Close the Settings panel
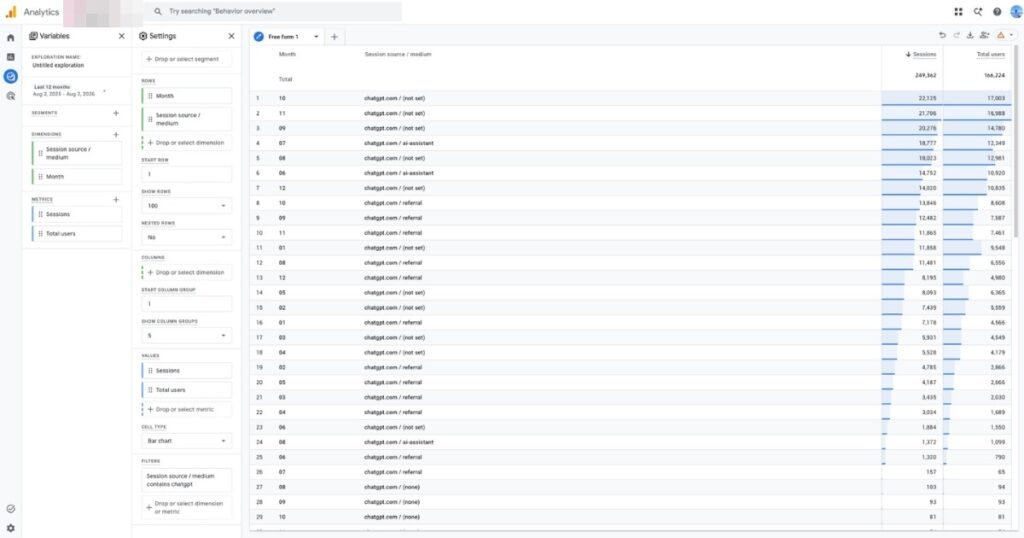Image resolution: width=1024 pixels, height=538 pixels. coord(231,36)
